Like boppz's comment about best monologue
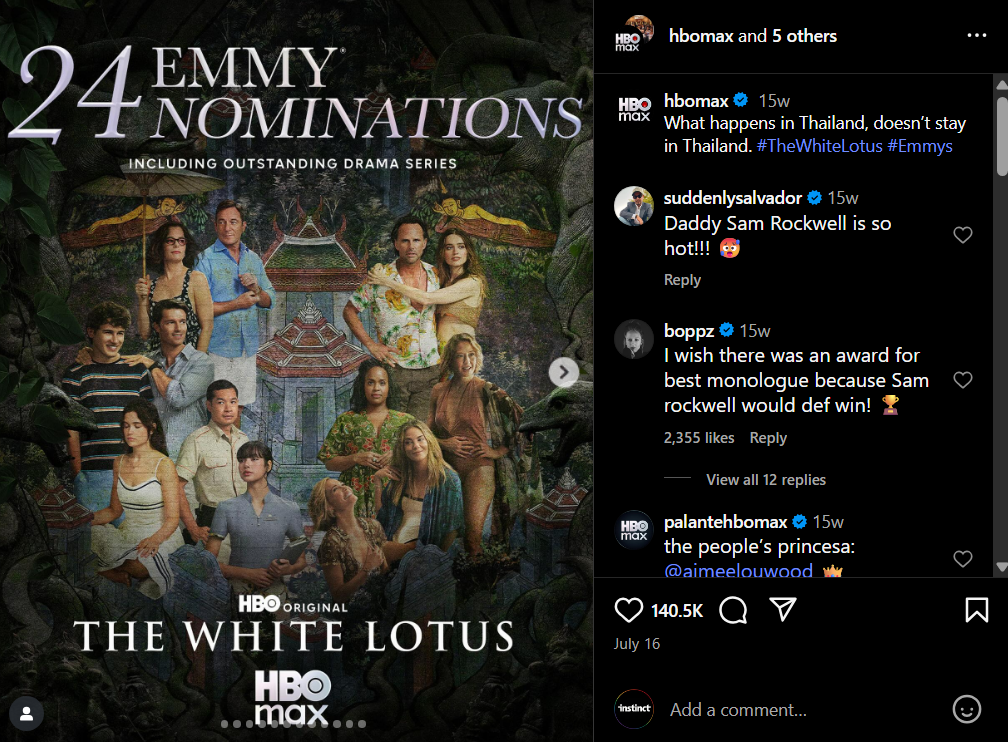The image size is (1008, 742). pyautogui.click(x=962, y=380)
